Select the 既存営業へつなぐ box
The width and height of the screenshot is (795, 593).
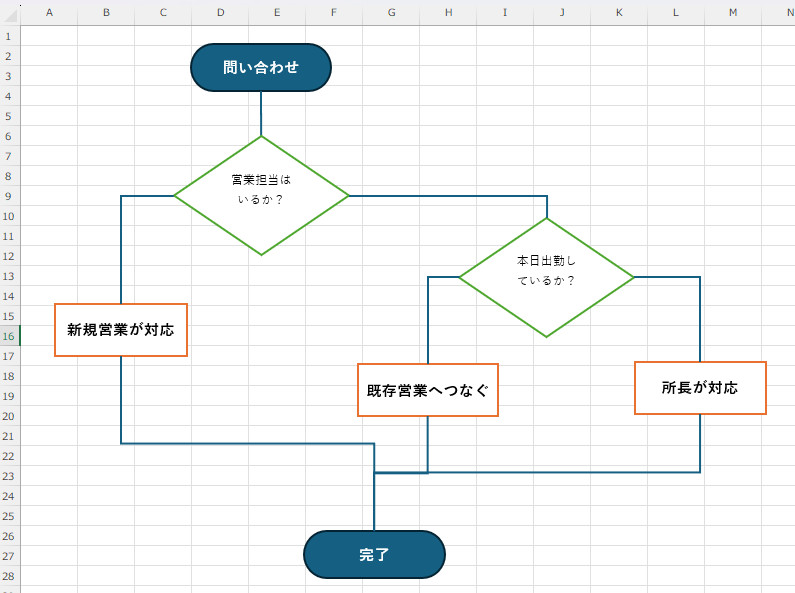point(428,390)
